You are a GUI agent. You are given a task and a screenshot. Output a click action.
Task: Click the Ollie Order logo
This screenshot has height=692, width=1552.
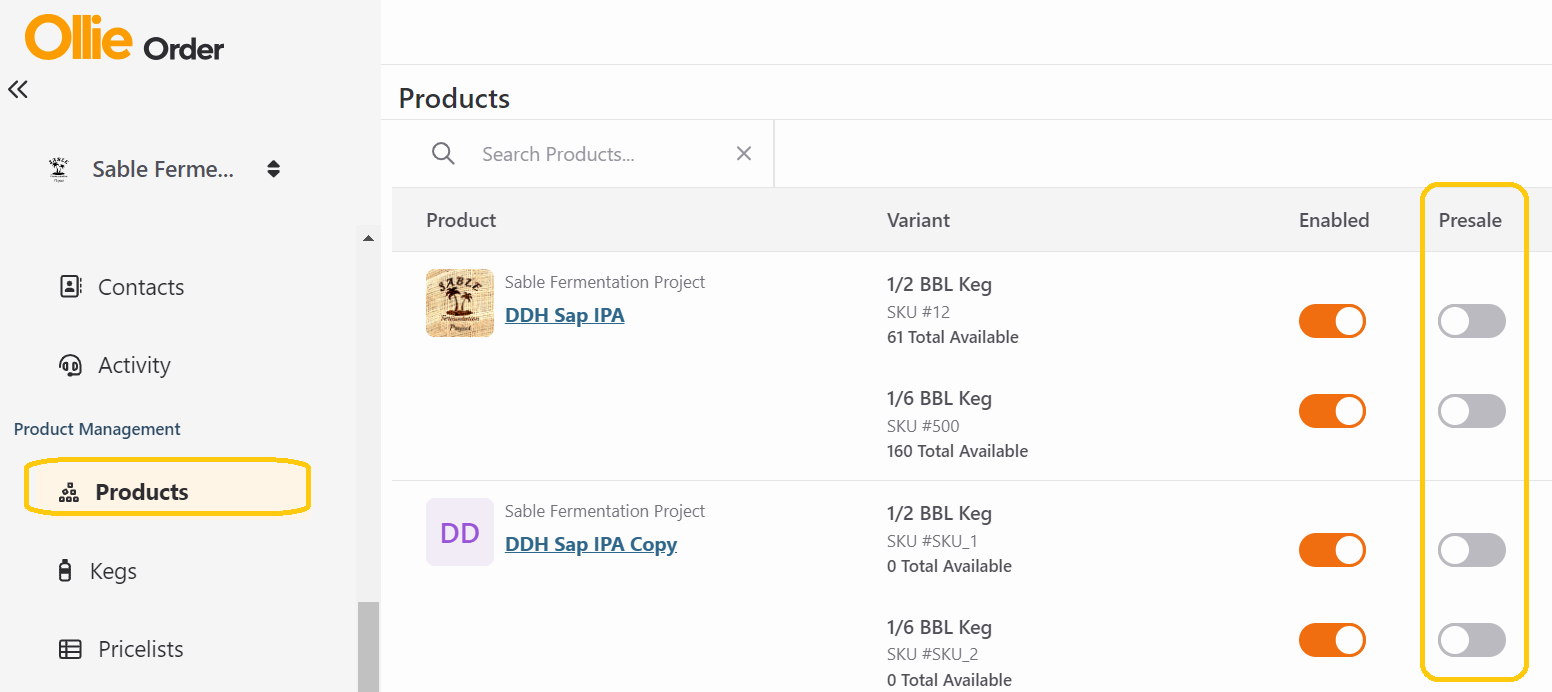click(x=125, y=38)
